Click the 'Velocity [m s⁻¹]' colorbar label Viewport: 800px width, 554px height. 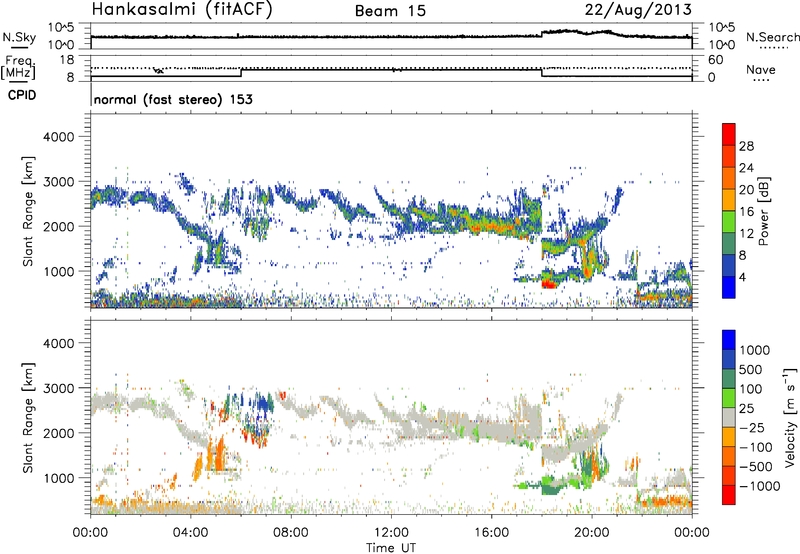[790, 417]
